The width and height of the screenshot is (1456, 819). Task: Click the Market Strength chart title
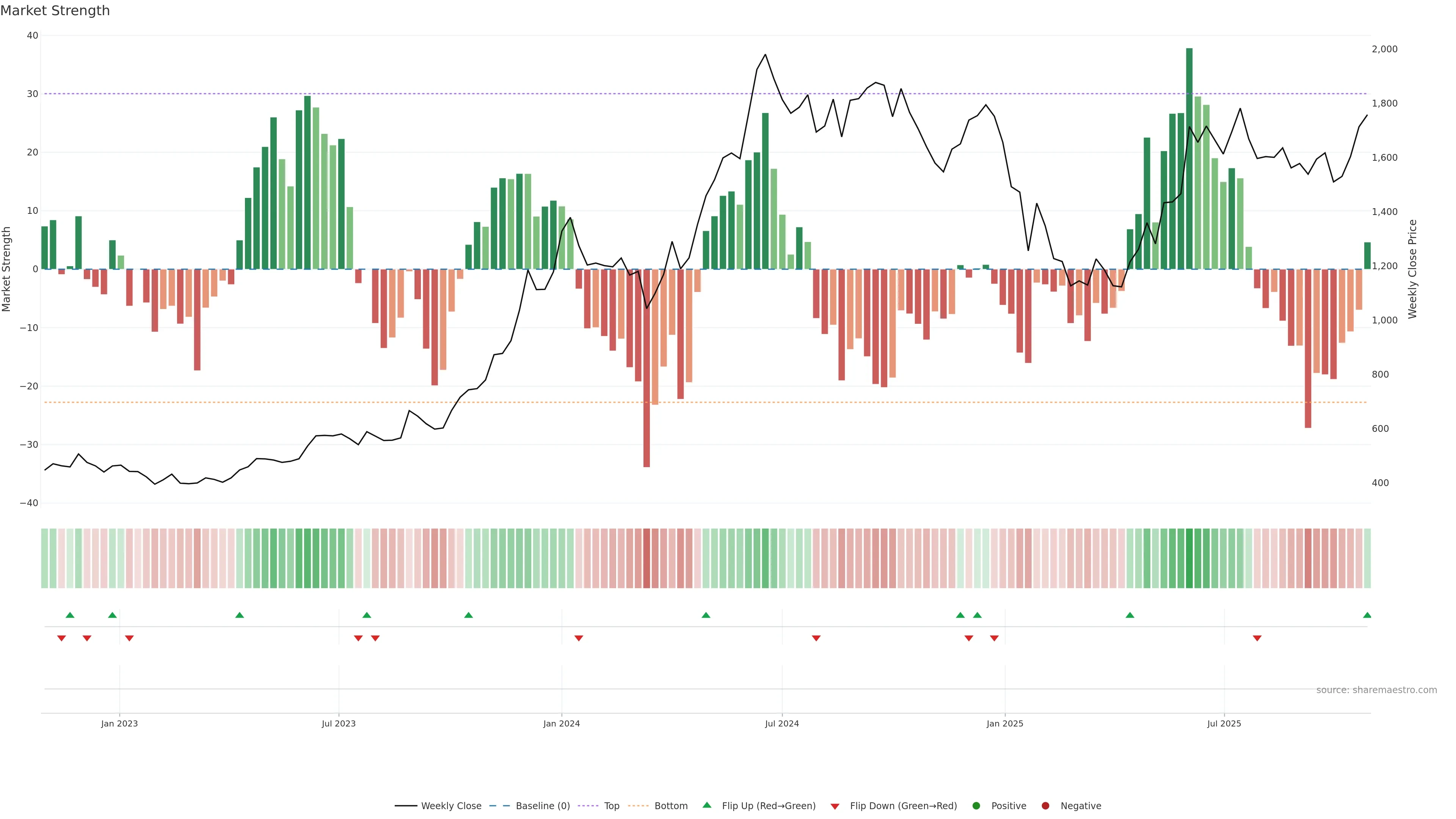point(55,11)
